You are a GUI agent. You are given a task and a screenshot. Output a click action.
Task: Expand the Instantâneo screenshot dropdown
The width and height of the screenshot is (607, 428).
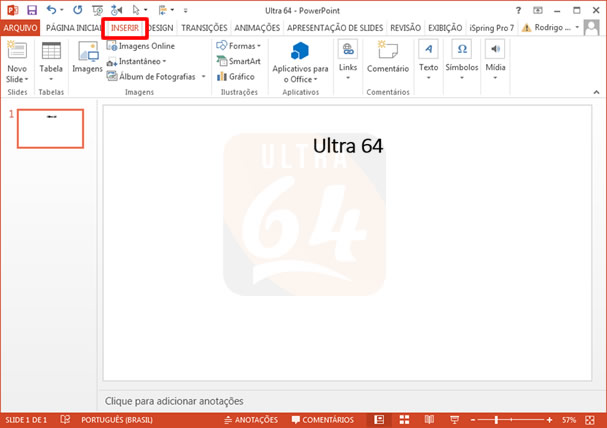click(x=165, y=61)
